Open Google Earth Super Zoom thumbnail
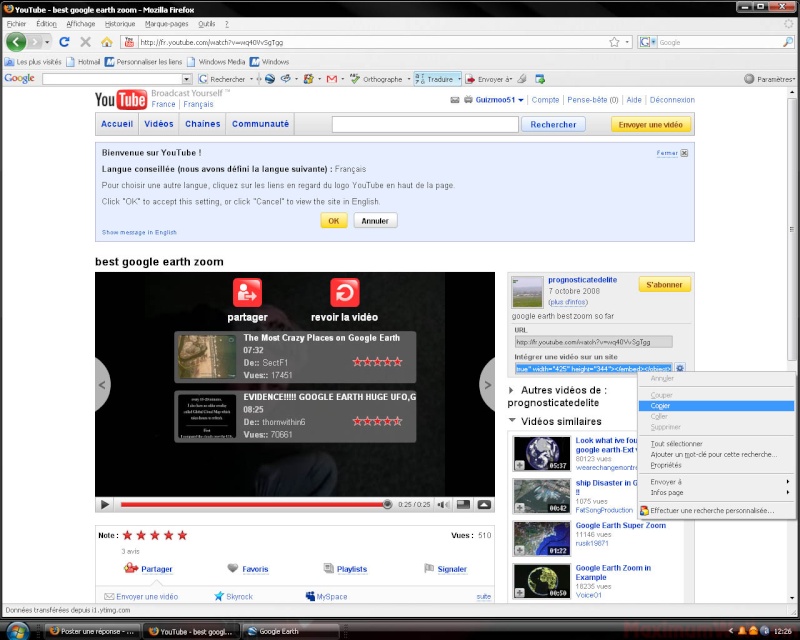 coord(541,538)
